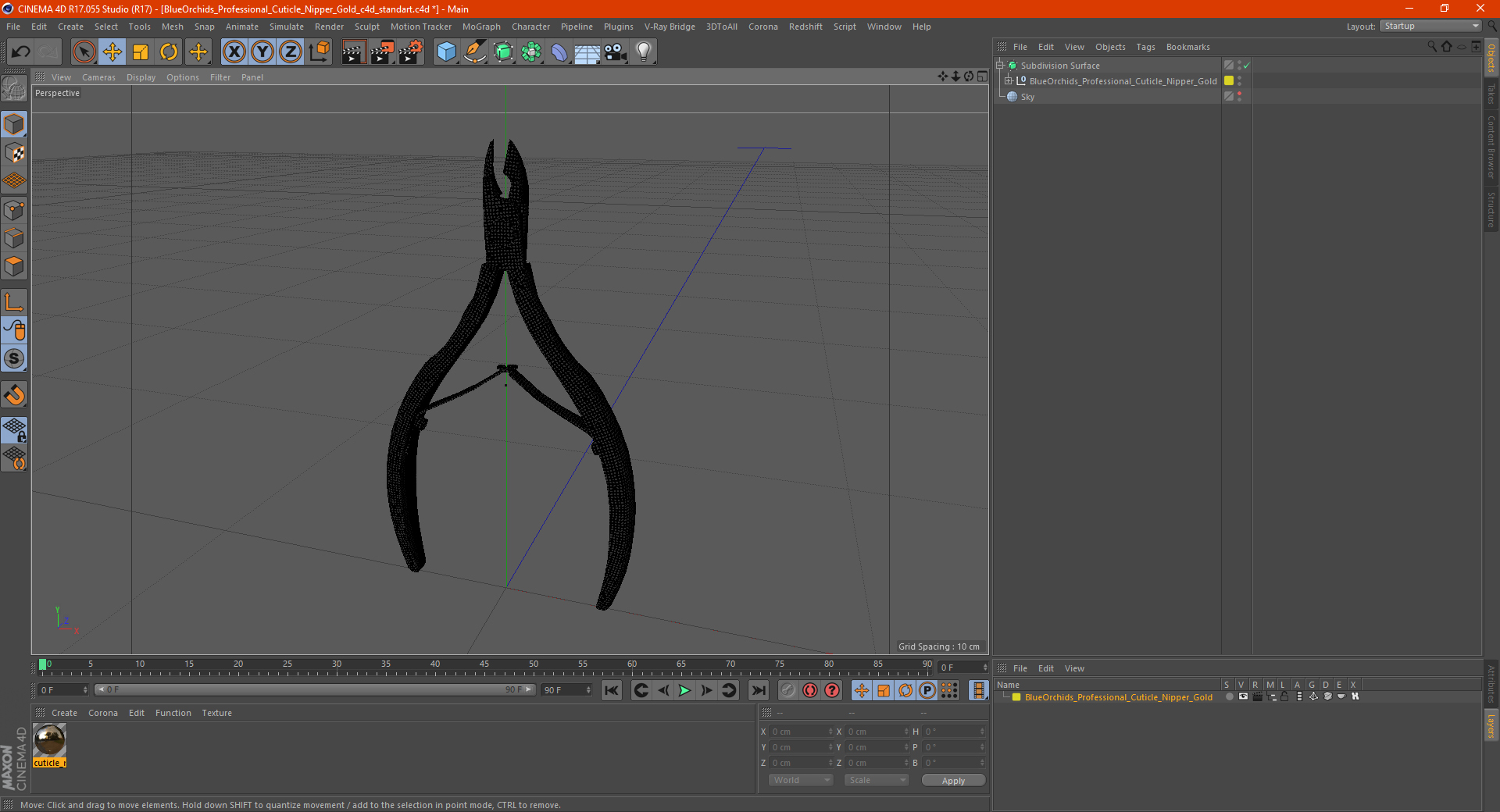The image size is (1500, 812).
Task: Collapse the Subdivision Surface tree item
Action: [x=999, y=66]
